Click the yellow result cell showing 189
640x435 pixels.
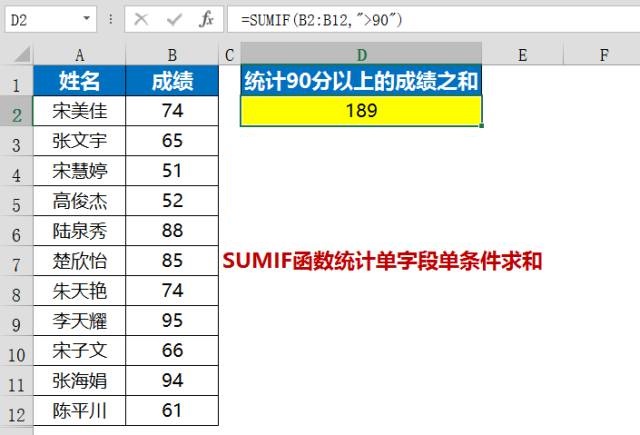coord(361,111)
